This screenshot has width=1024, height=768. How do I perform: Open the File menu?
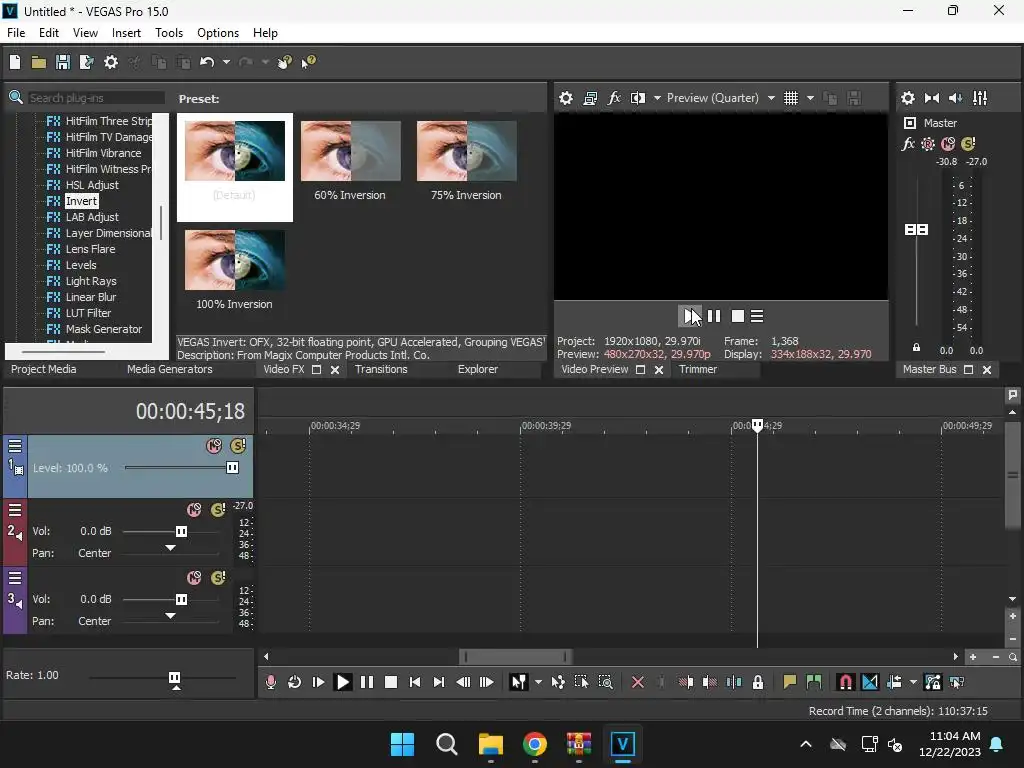[x=16, y=33]
